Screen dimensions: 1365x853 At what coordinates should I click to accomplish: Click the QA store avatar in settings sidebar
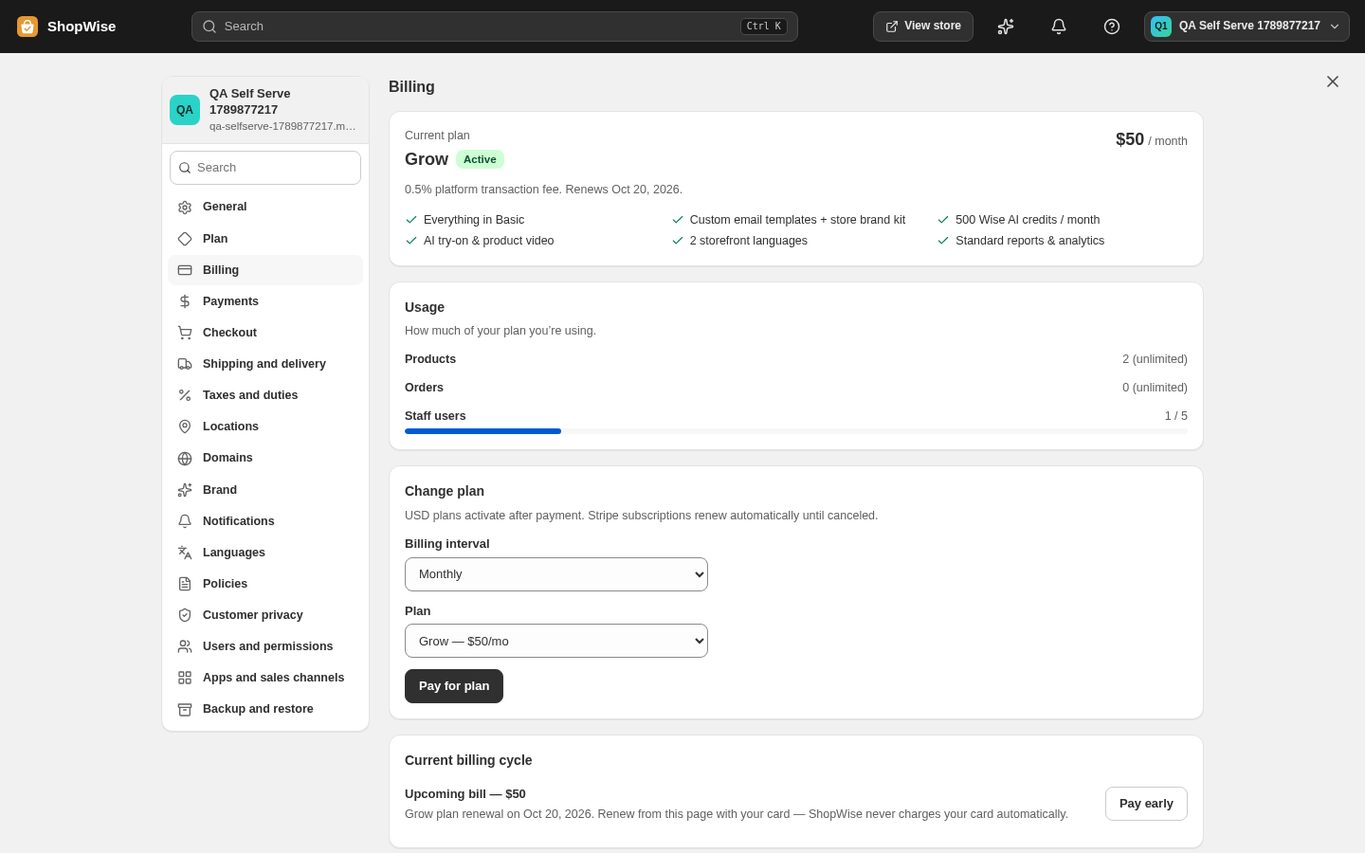(185, 110)
